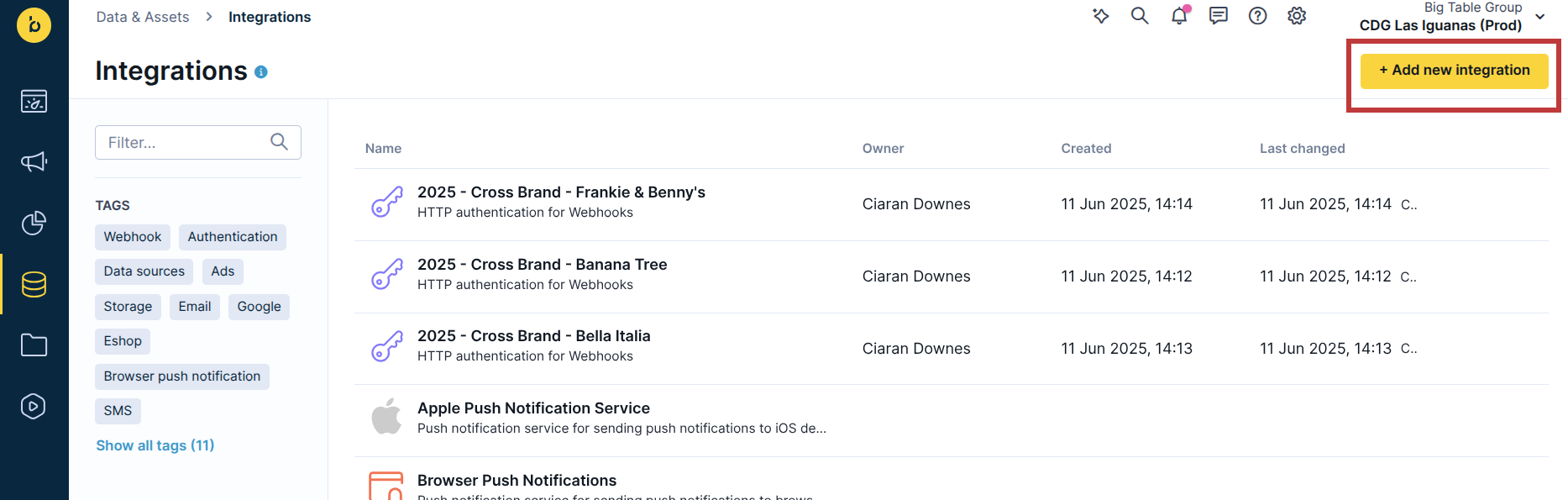Click the key icon for the Frankie & Benny's integration
1568x500 pixels.
[387, 202]
